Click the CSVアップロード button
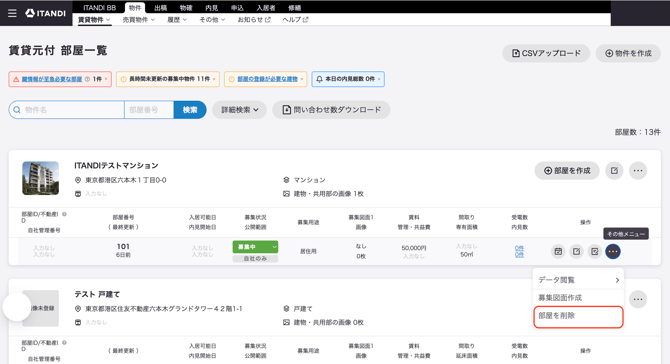Image resolution: width=670 pixels, height=364 pixels. tap(546, 53)
